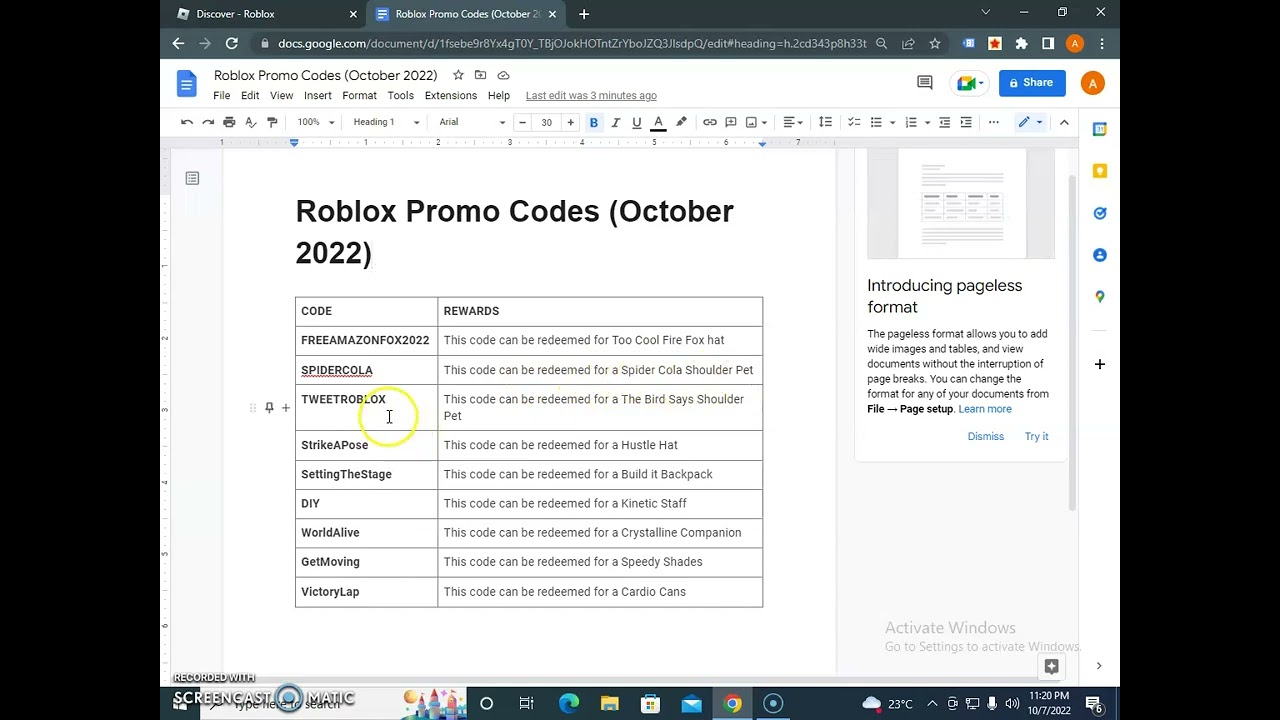Viewport: 1280px width, 720px height.
Task: Open the Help menu
Action: click(x=499, y=95)
